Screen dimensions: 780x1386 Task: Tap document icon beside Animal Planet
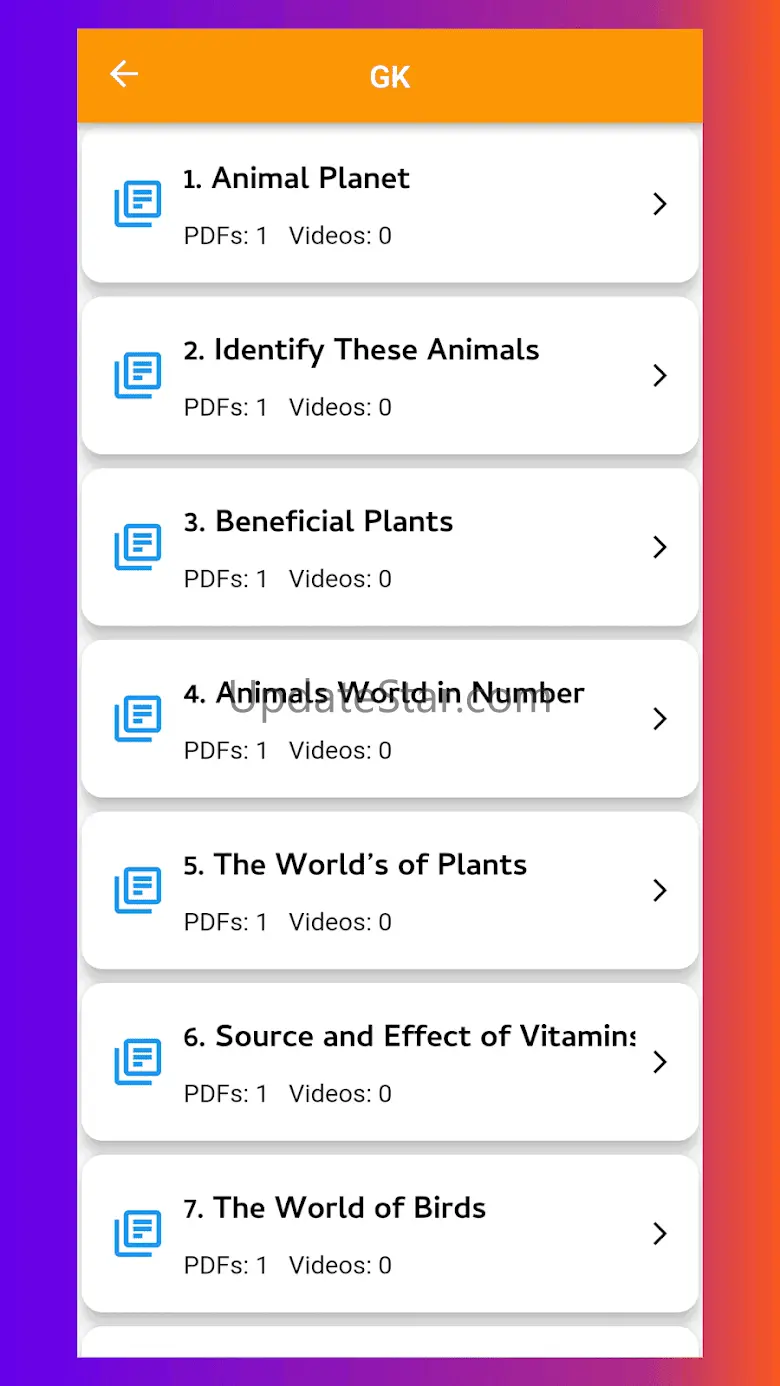137,204
